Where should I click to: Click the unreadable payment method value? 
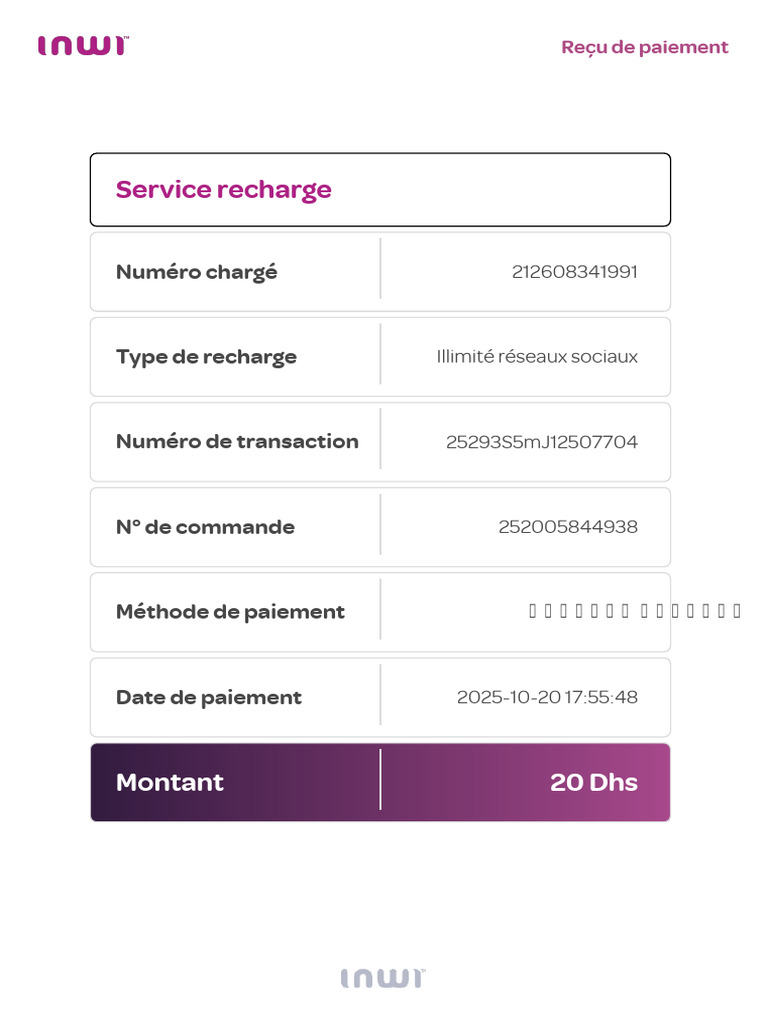pos(635,611)
